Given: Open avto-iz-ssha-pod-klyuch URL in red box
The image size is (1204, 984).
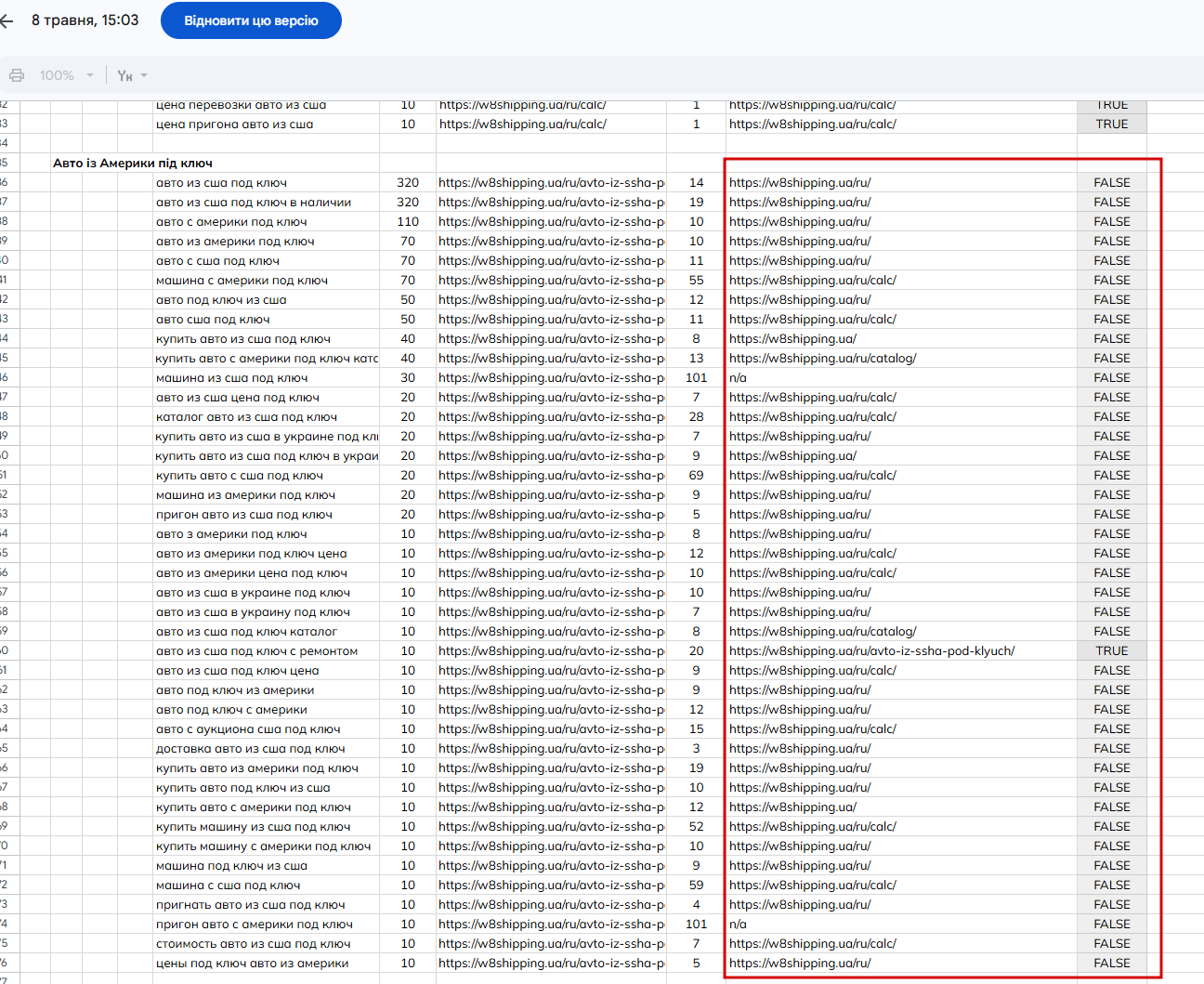Looking at the screenshot, I should [871, 651].
